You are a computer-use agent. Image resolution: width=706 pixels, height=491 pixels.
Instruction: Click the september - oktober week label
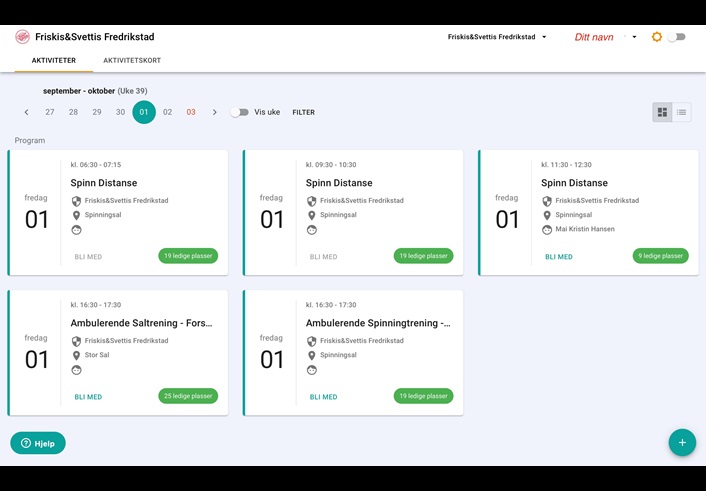tap(95, 91)
